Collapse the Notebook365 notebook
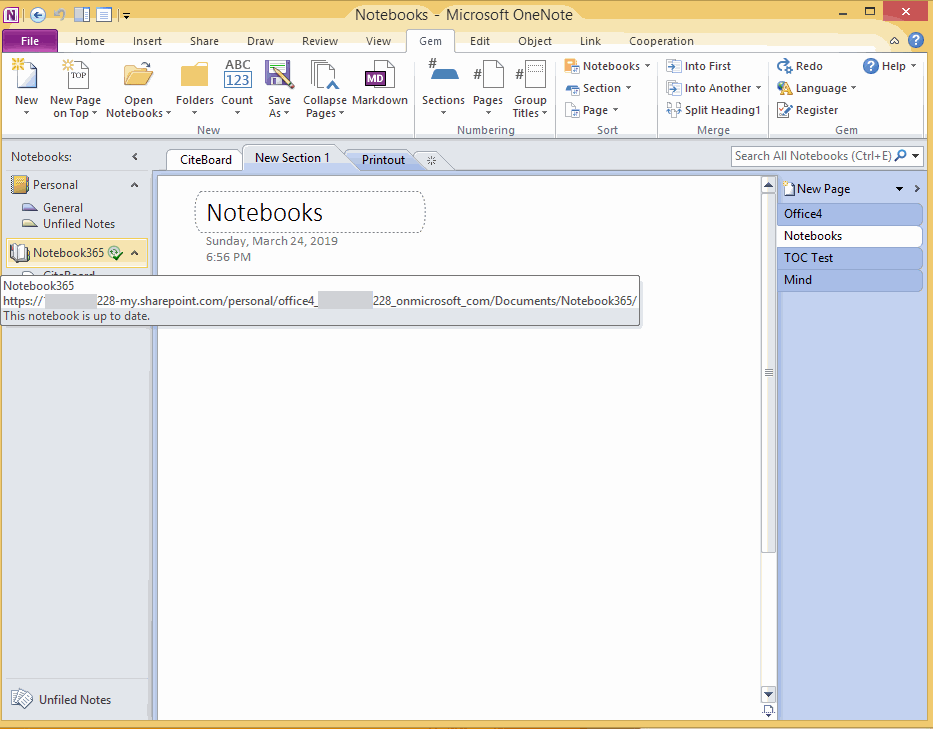933x729 pixels. point(134,253)
